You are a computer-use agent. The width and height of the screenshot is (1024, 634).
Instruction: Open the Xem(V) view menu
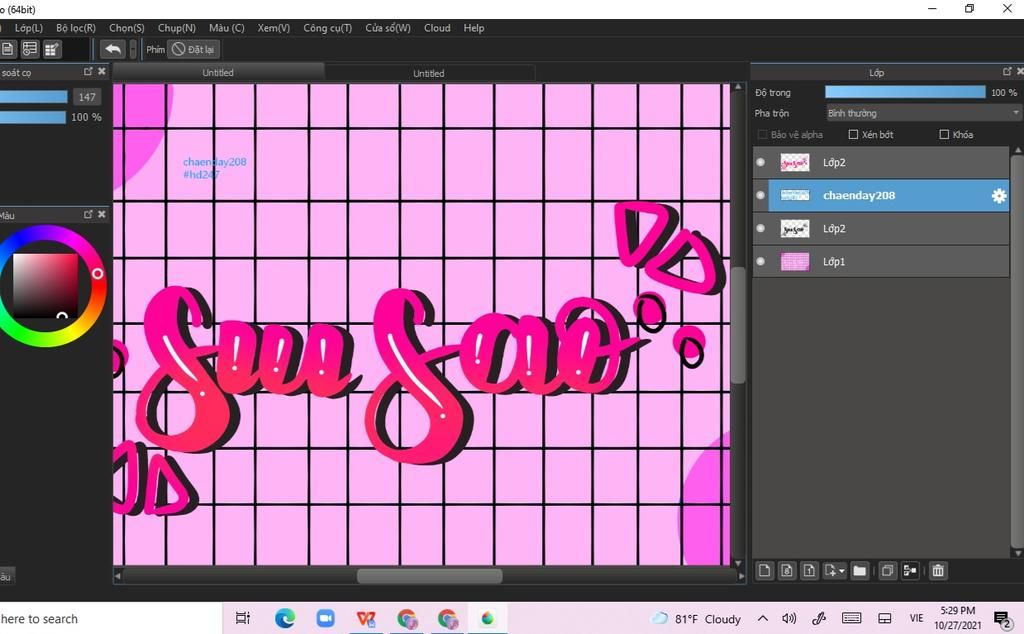pyautogui.click(x=274, y=28)
